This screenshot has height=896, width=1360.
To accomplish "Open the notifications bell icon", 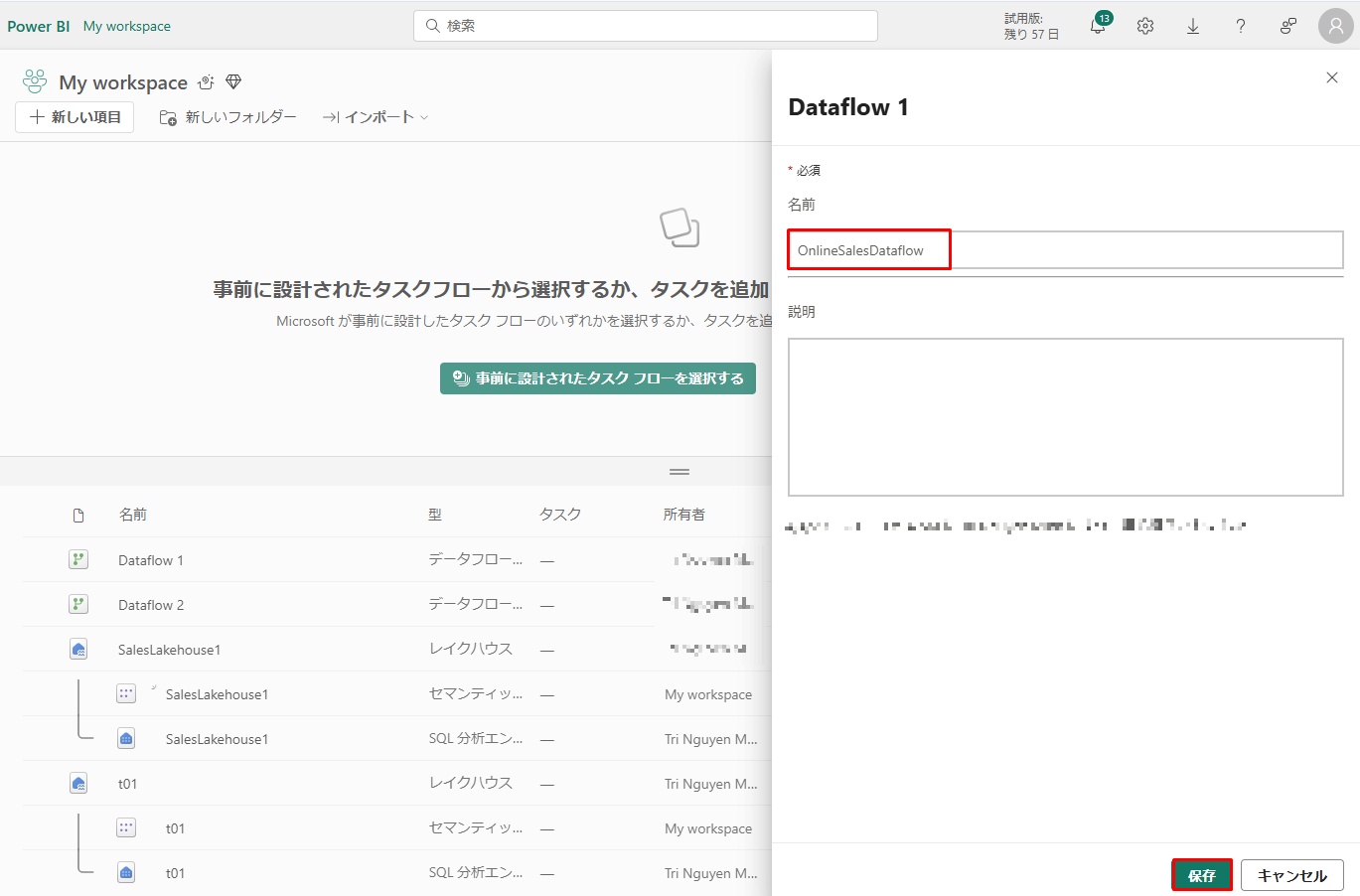I will coord(1098,27).
